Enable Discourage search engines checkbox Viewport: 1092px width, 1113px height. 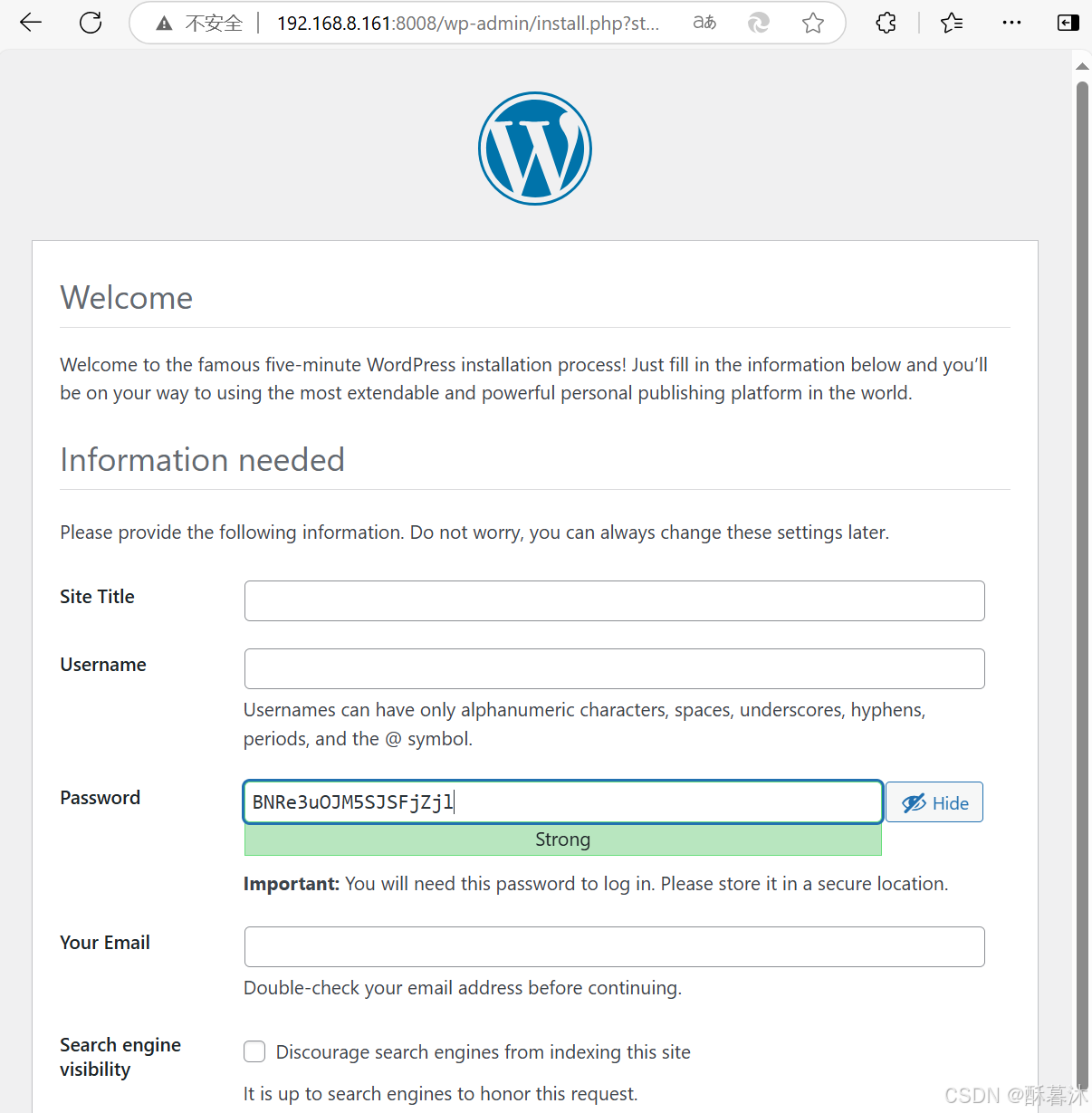coord(254,1051)
